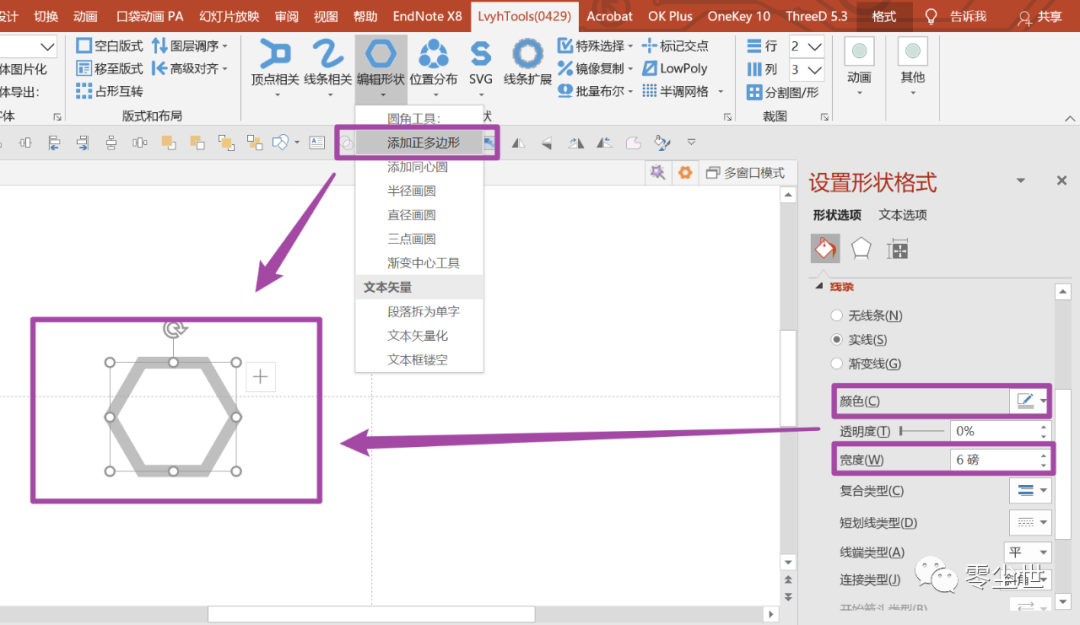Click 镜像复制 mirror copy
1080x625 pixels.
pyautogui.click(x=595, y=68)
